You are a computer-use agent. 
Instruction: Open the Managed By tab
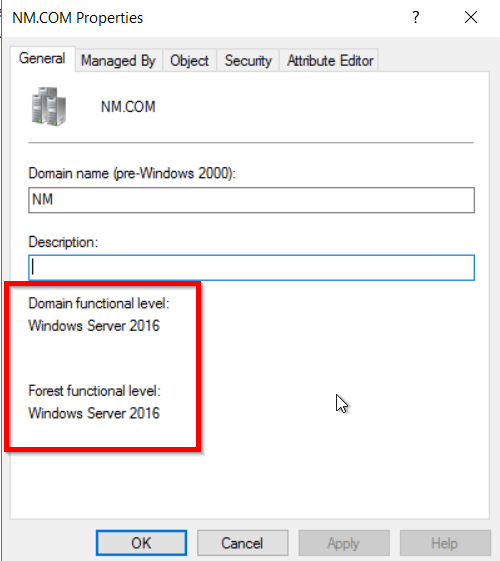tap(118, 60)
